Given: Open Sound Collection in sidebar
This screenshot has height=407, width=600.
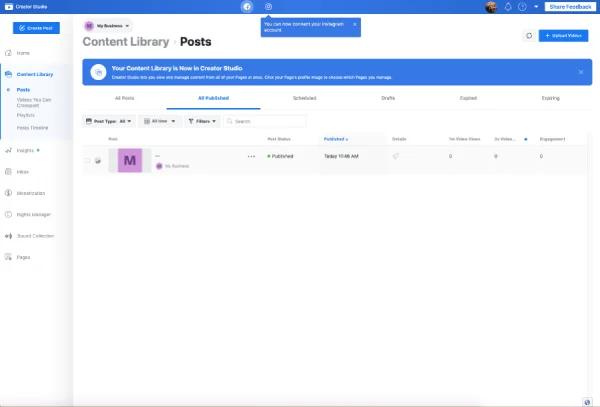Looking at the screenshot, I should click(x=35, y=236).
